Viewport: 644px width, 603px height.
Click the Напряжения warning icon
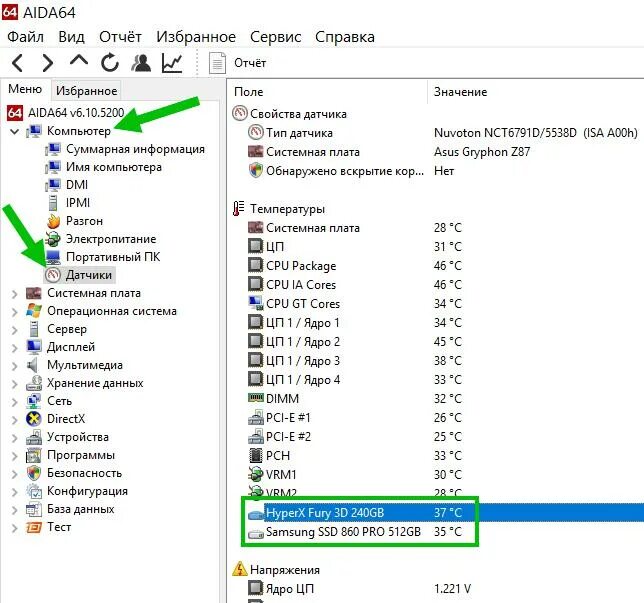239,569
